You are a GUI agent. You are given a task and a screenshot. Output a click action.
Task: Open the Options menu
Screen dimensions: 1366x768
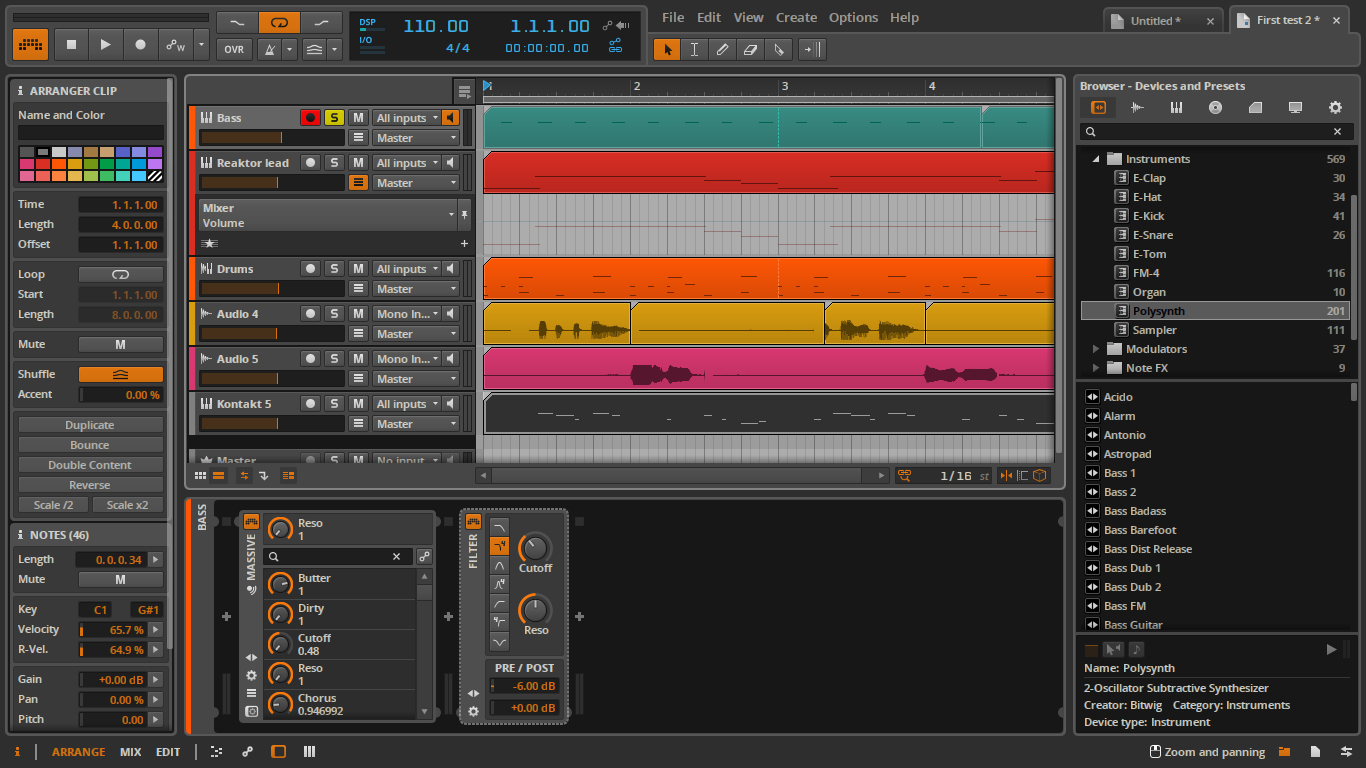click(x=852, y=17)
